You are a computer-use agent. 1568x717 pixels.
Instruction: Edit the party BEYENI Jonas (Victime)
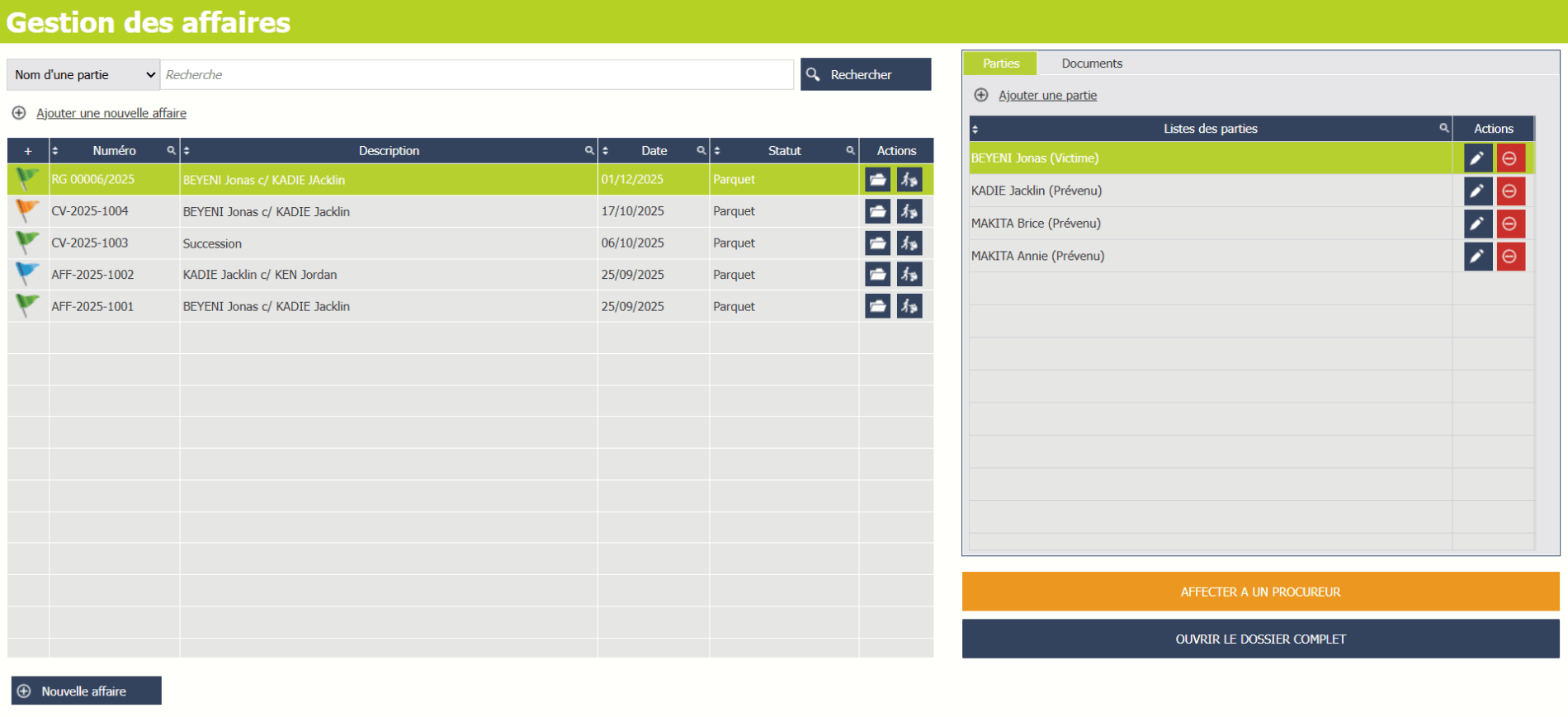click(1477, 158)
